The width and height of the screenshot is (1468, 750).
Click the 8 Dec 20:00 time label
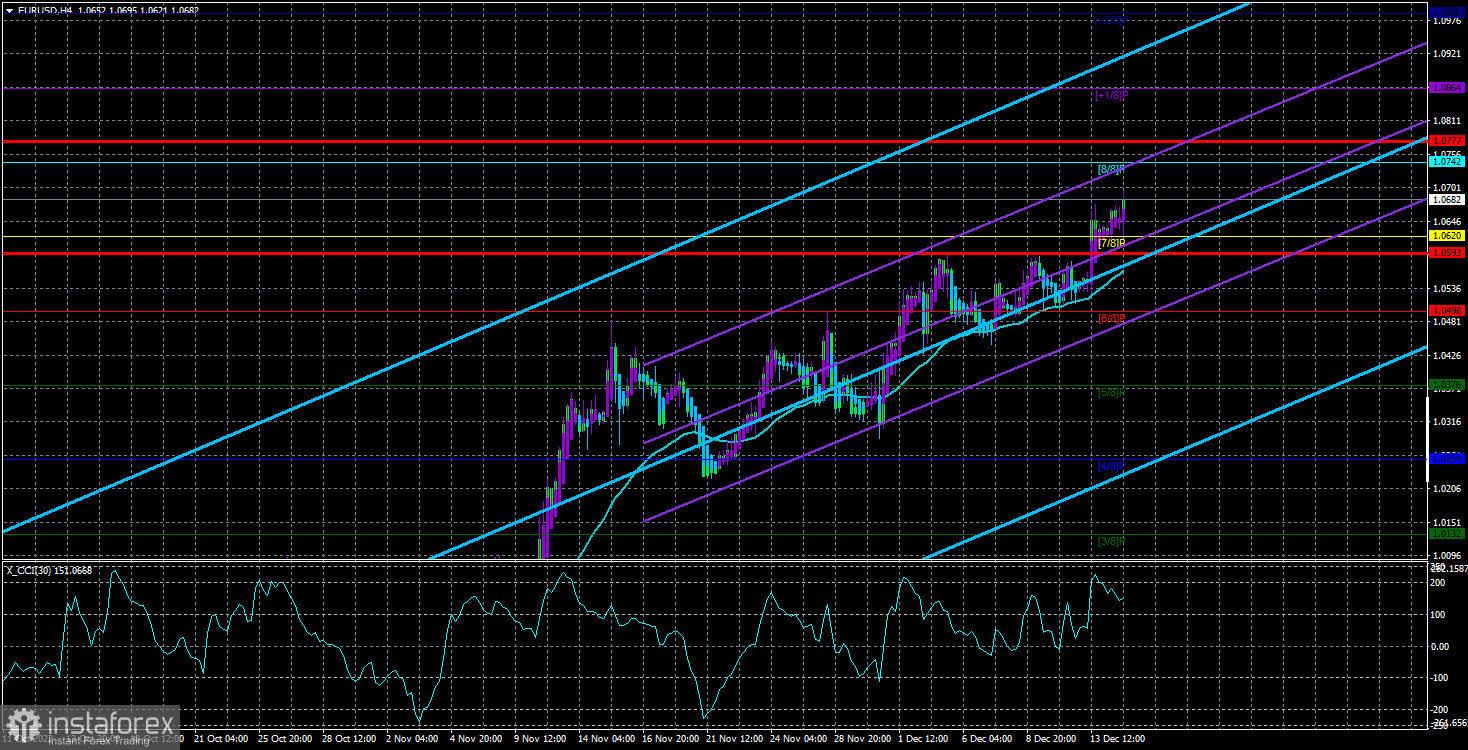pos(1053,739)
